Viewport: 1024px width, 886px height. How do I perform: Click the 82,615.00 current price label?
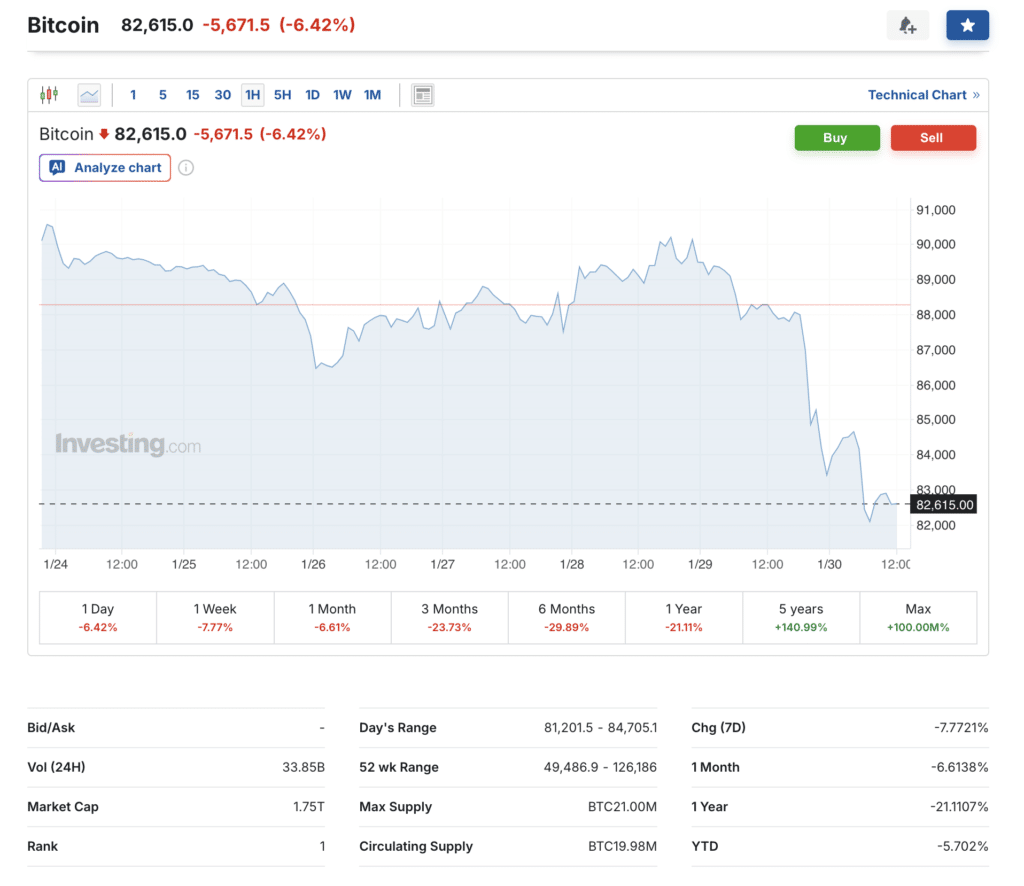(x=943, y=504)
